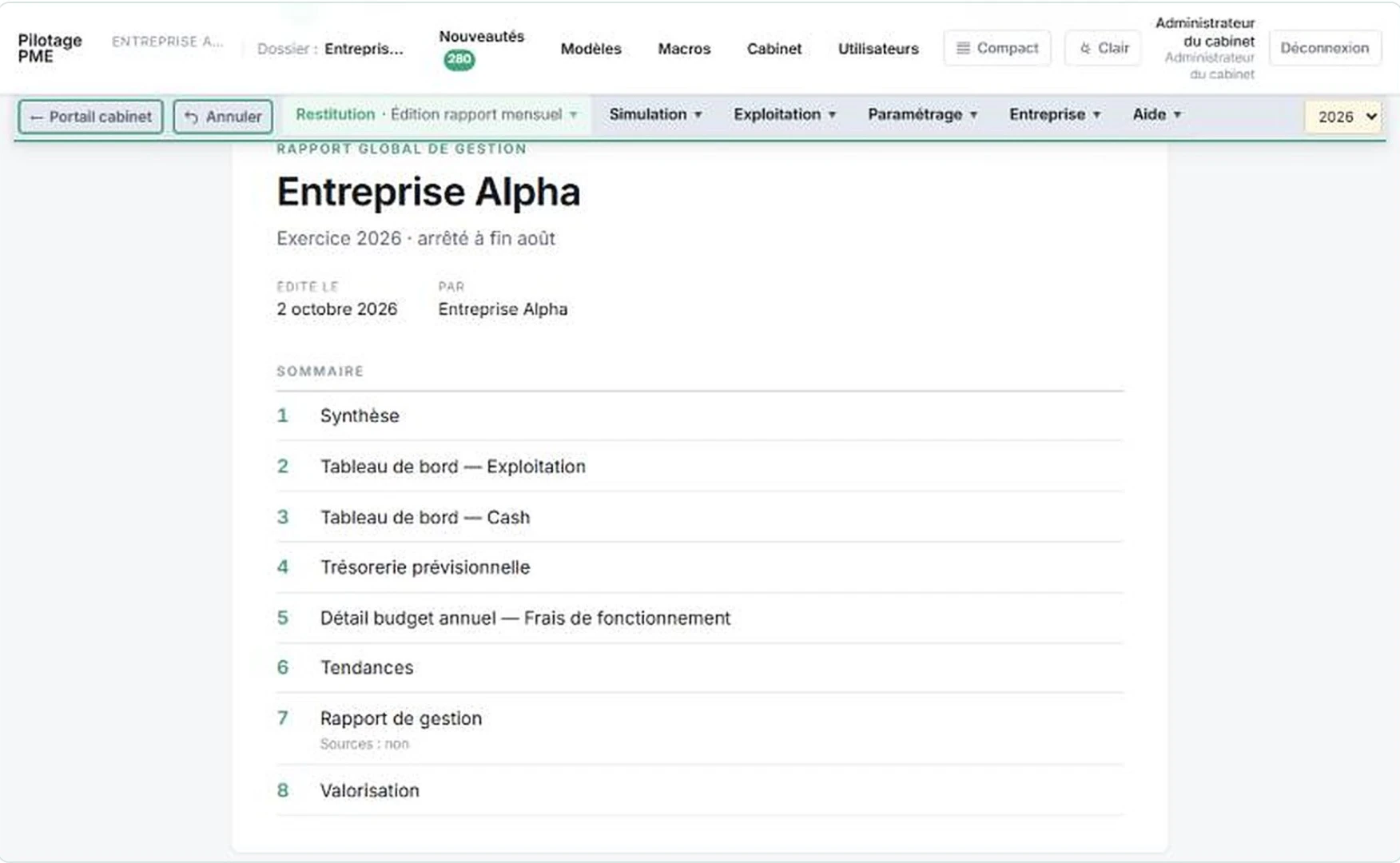
Task: Click the Annuler button
Action: [x=223, y=117]
